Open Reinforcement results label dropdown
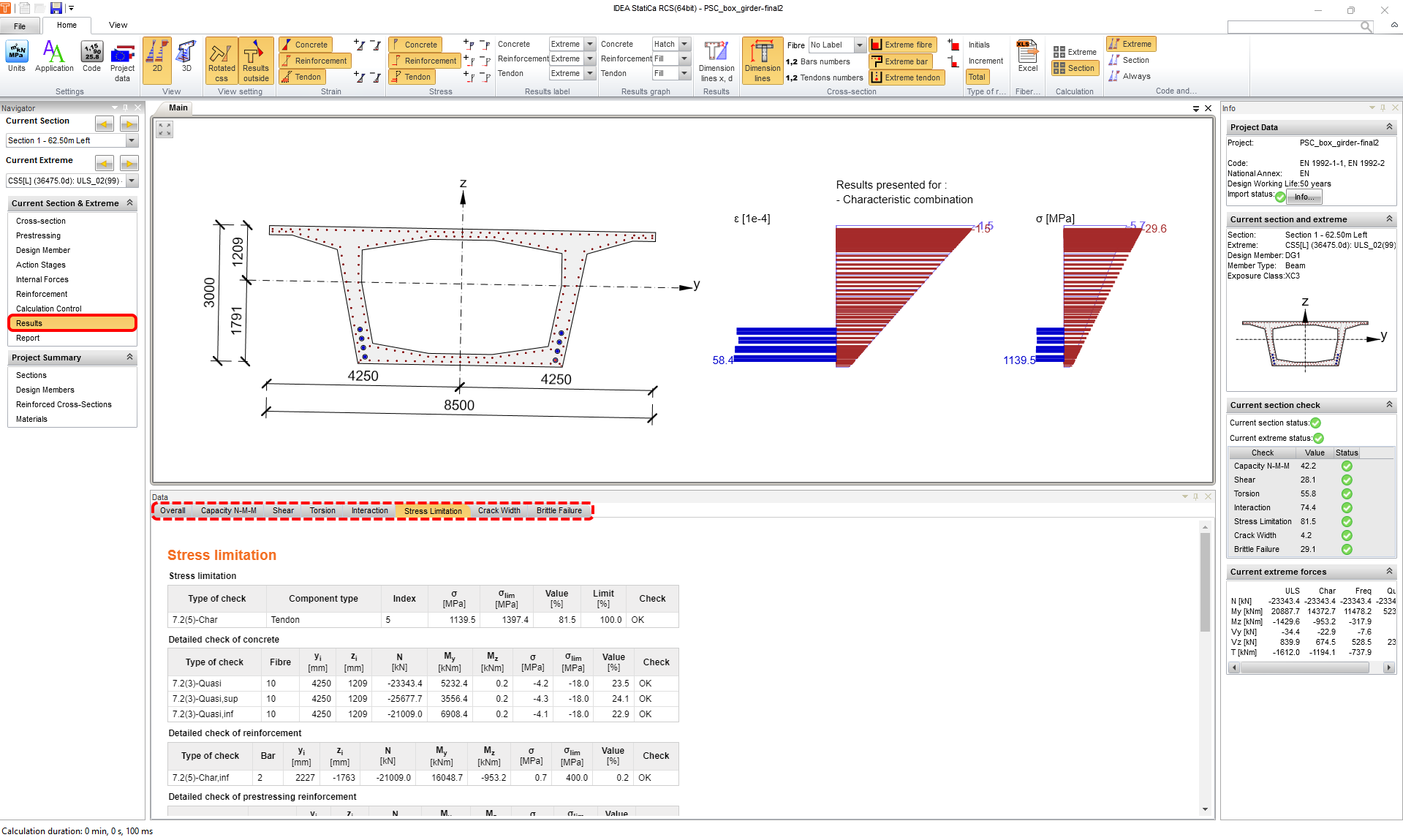The width and height of the screenshot is (1403, 840). coord(590,59)
